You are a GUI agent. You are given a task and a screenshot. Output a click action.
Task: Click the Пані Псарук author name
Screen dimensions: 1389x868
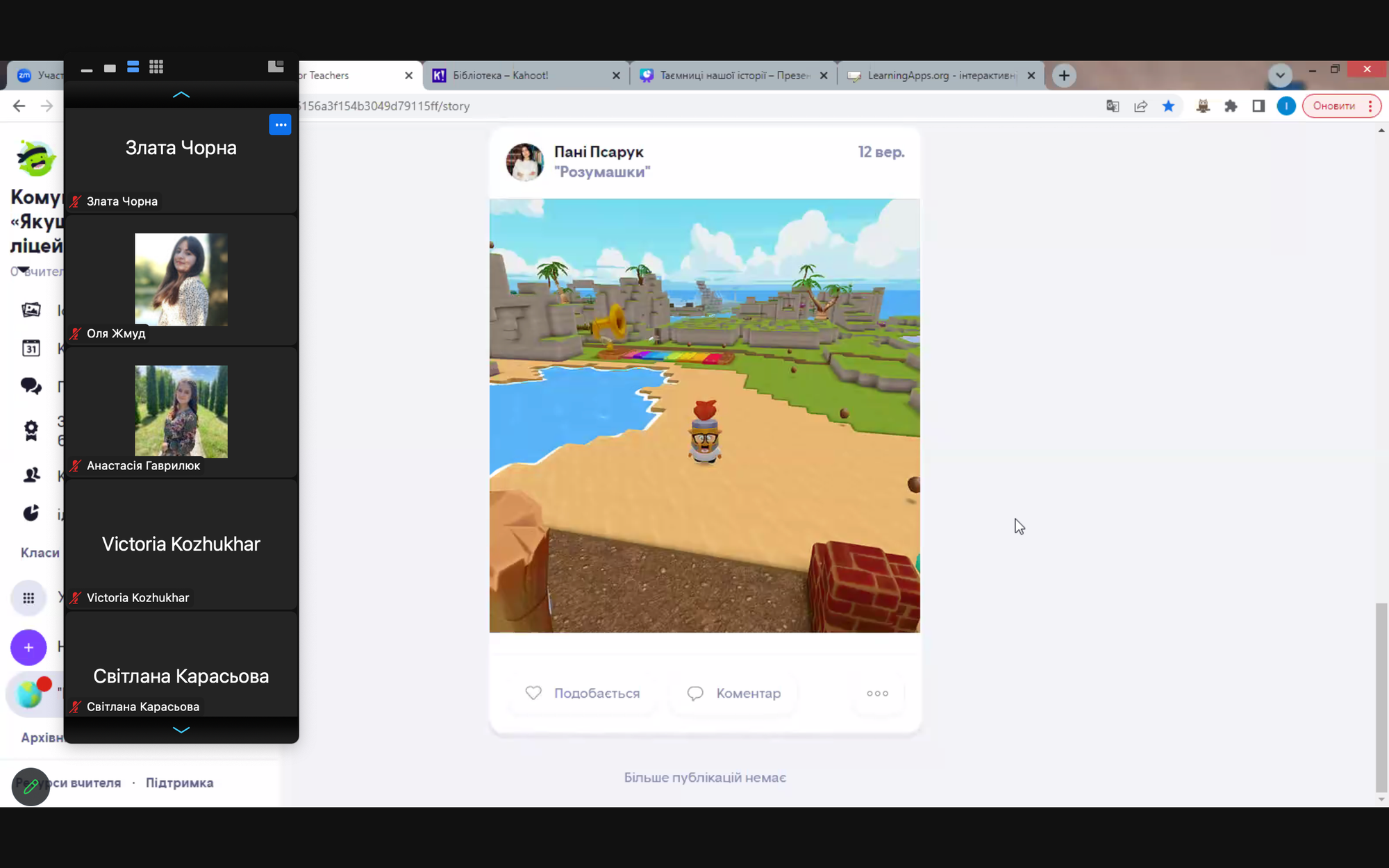tap(599, 151)
